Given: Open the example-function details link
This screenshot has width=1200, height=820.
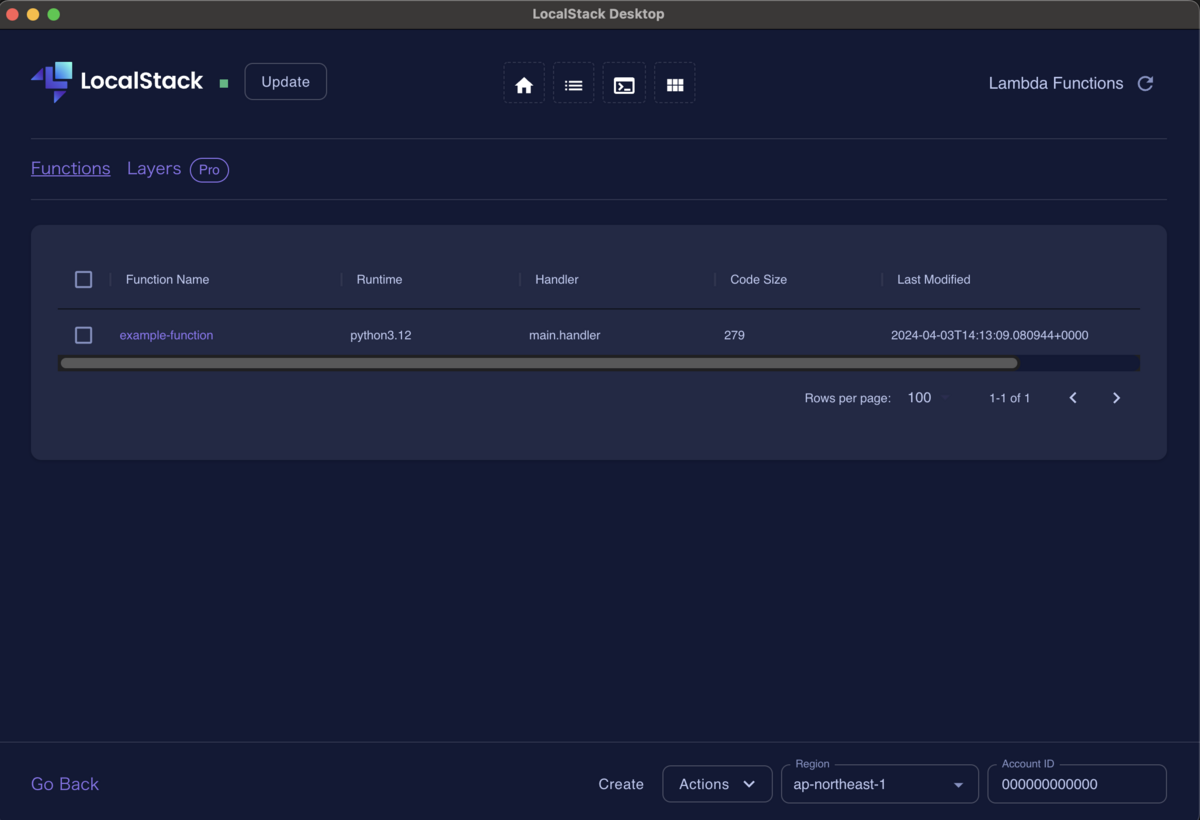Looking at the screenshot, I should click(166, 335).
